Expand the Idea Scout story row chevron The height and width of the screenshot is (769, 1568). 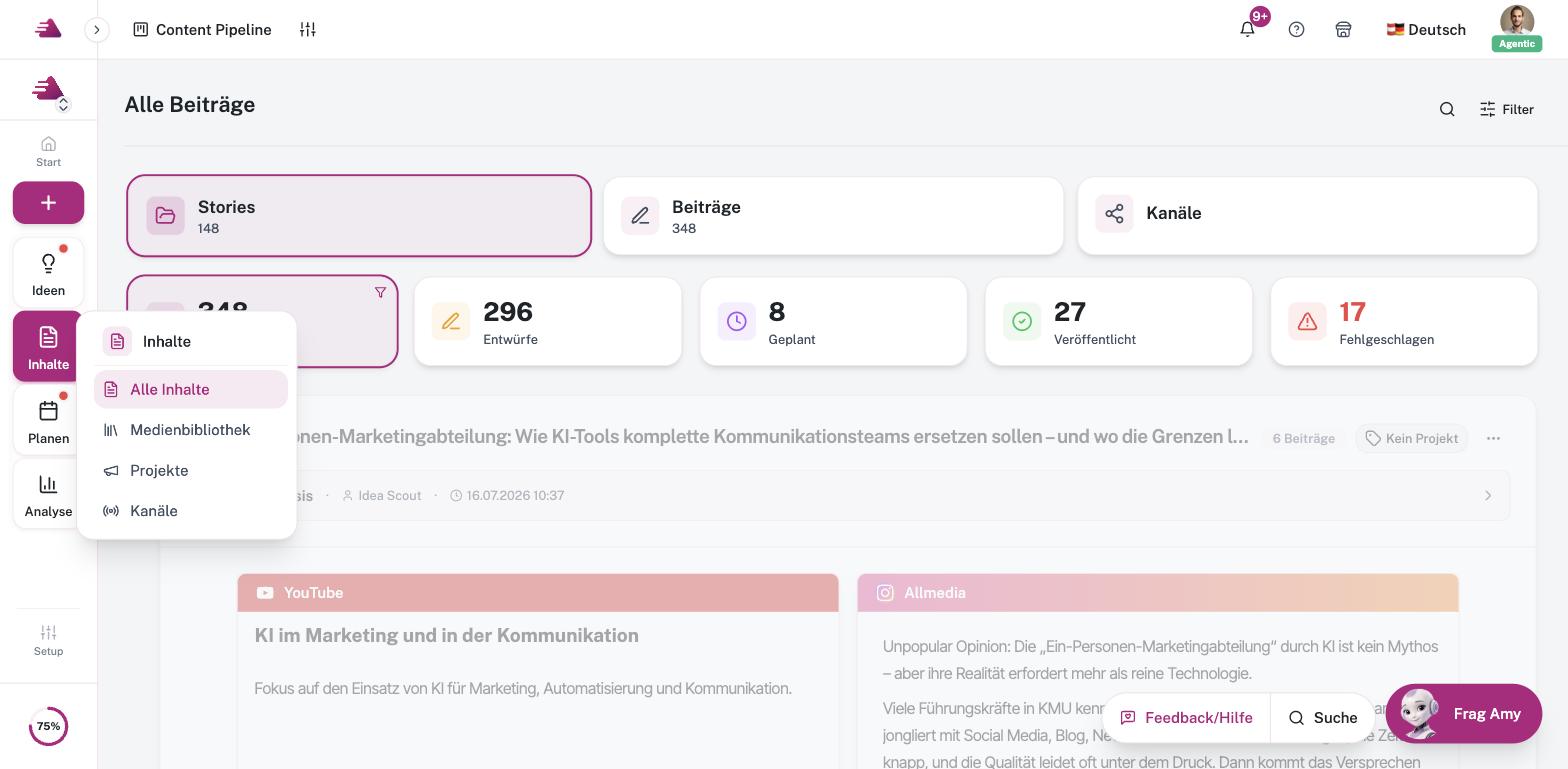(x=1487, y=495)
